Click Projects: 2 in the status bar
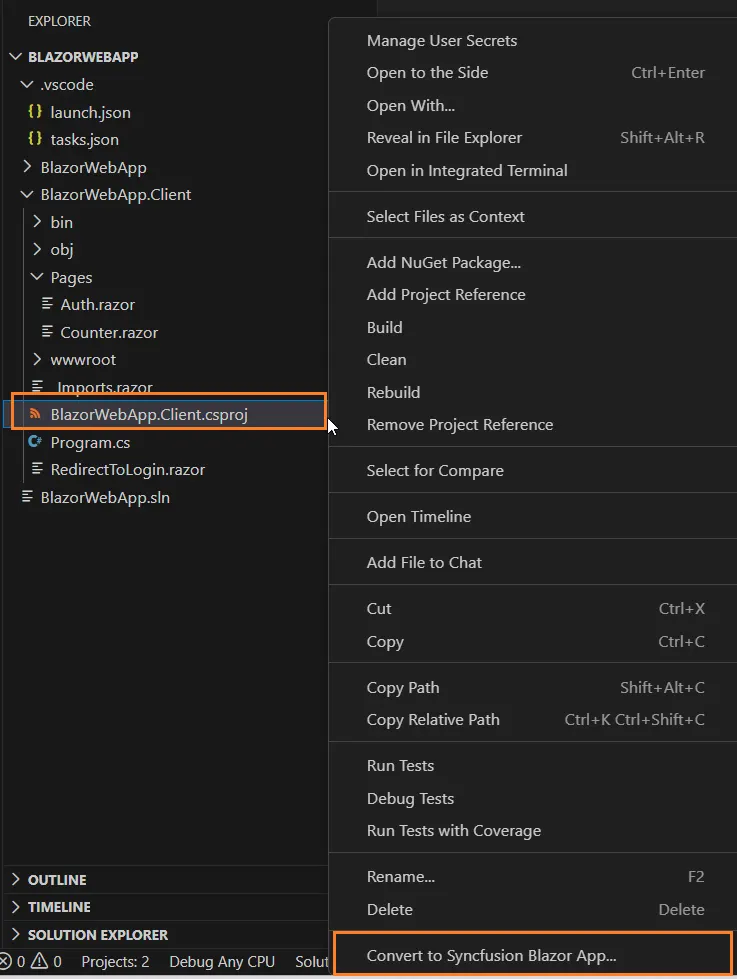The width and height of the screenshot is (737, 979). point(115,961)
